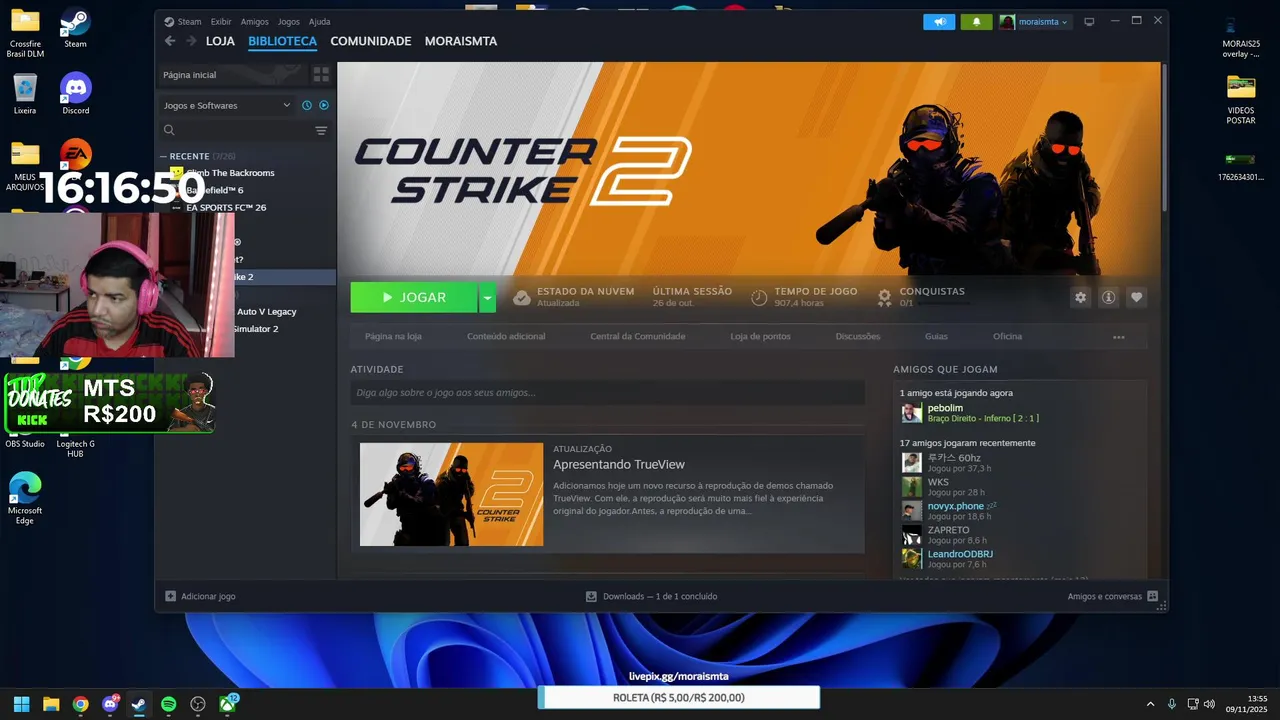The height and width of the screenshot is (720, 1280).
Task: Open the green notifications bell
Action: (977, 21)
